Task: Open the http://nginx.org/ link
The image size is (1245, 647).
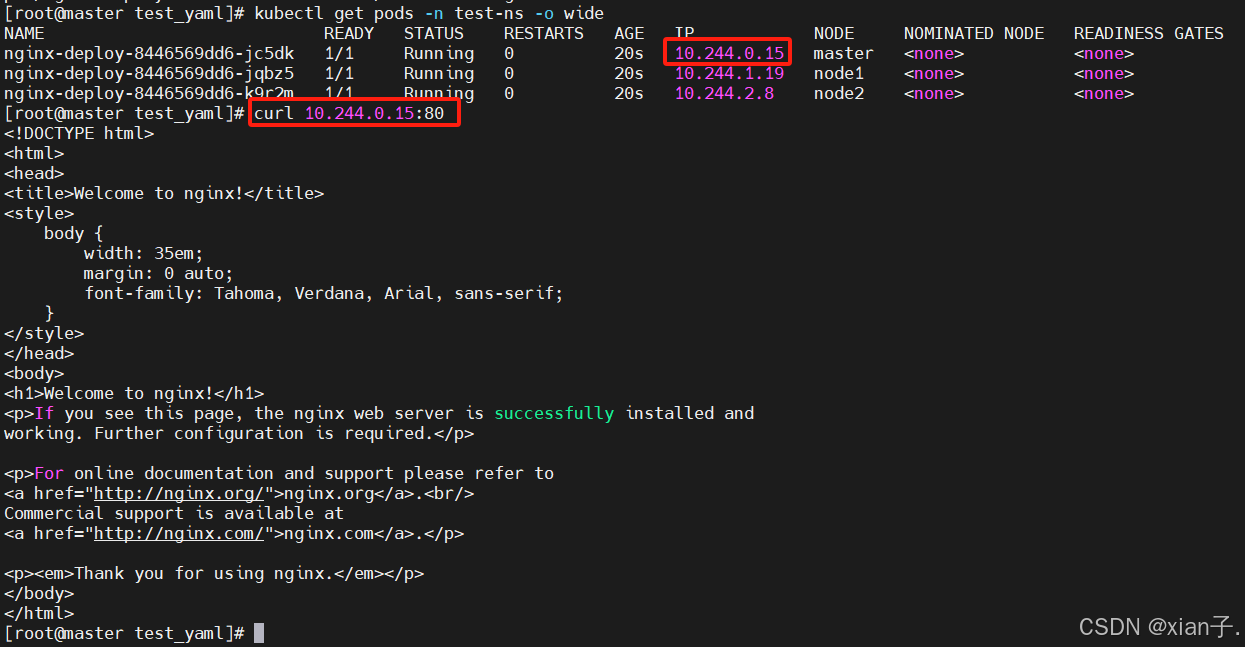Action: [x=179, y=493]
